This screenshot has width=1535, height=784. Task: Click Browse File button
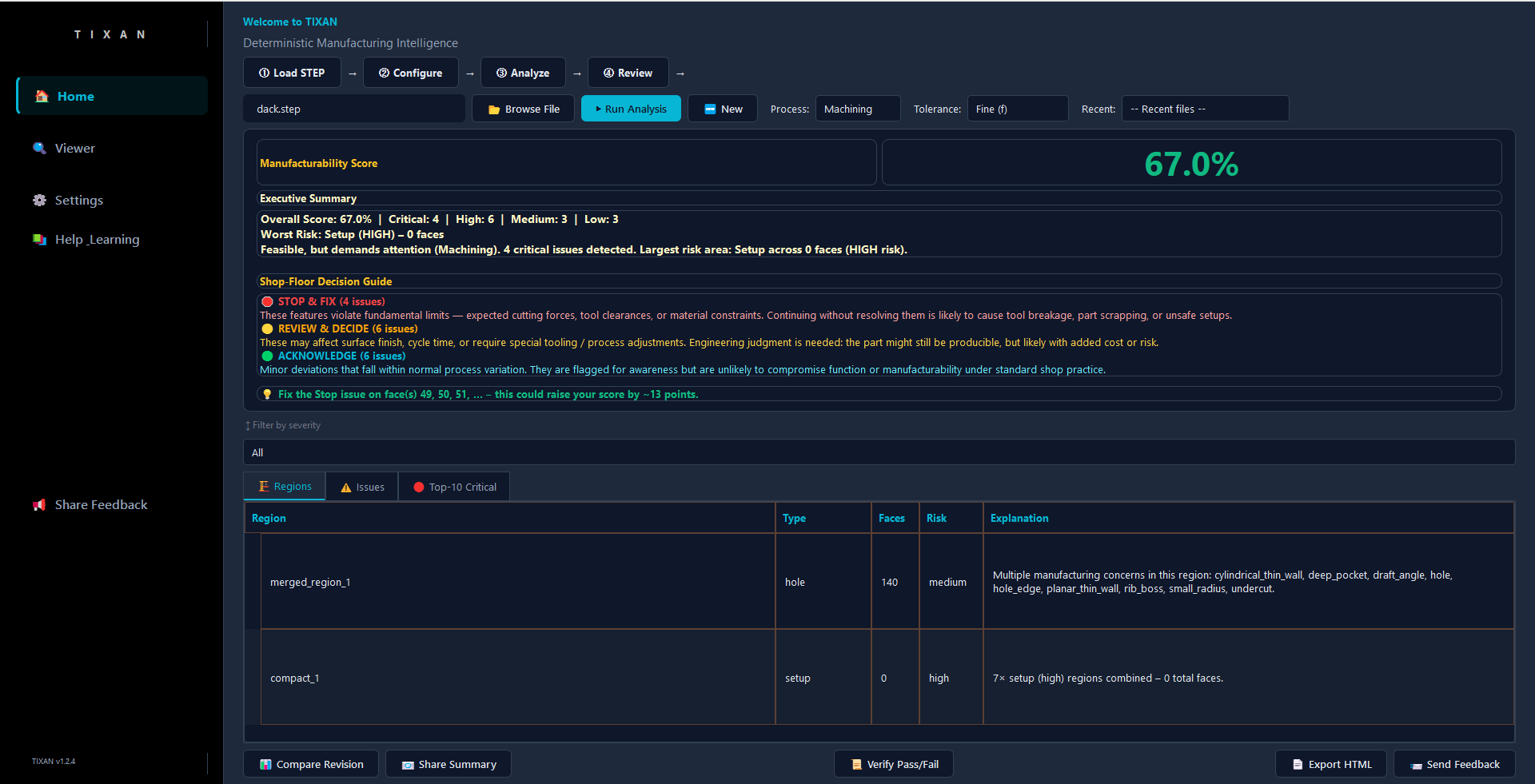click(x=524, y=109)
